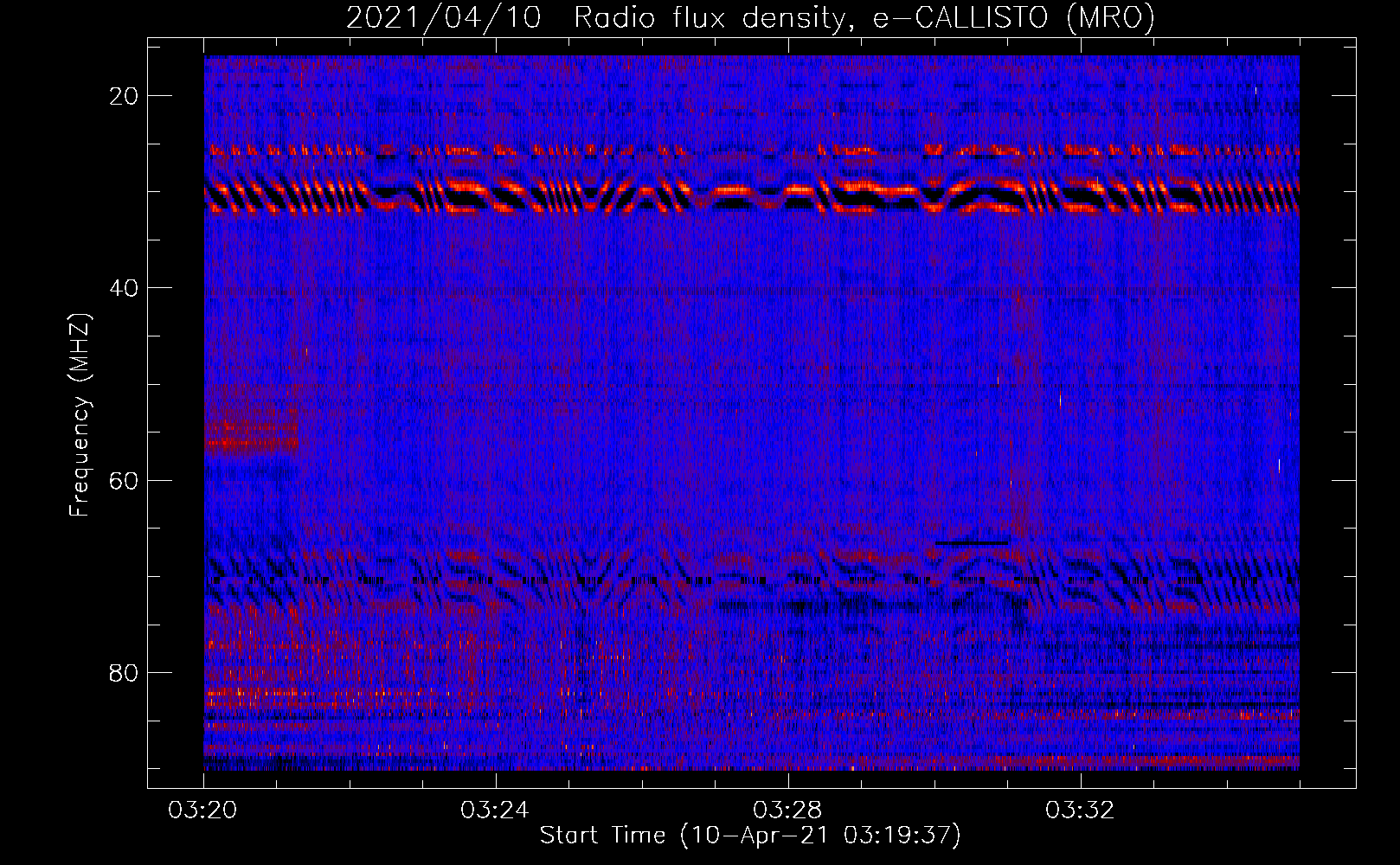Click the short black horizontal line near 66 MHz
This screenshot has width=1400, height=865.
[972, 542]
